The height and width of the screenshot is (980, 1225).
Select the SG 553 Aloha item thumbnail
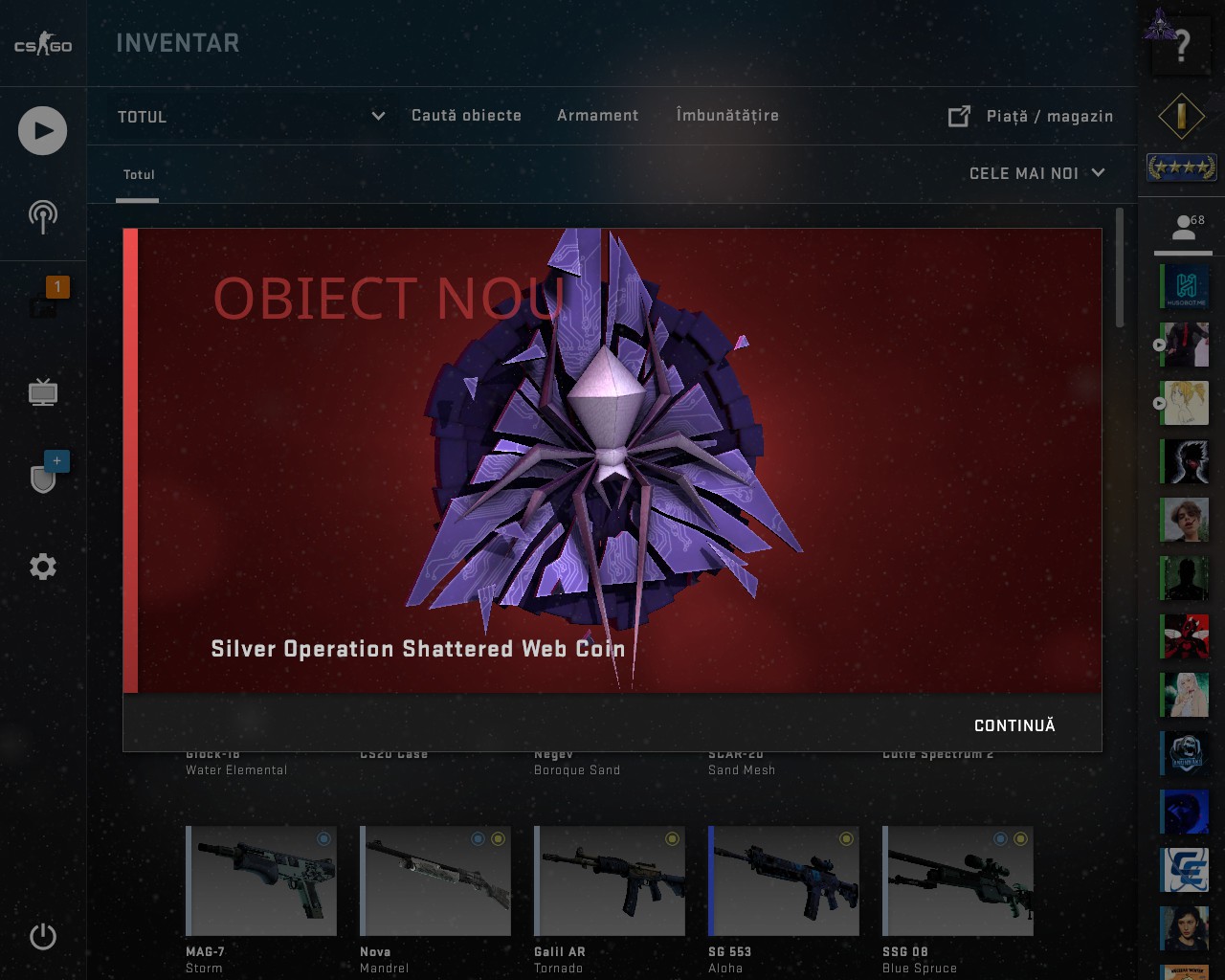click(x=784, y=880)
